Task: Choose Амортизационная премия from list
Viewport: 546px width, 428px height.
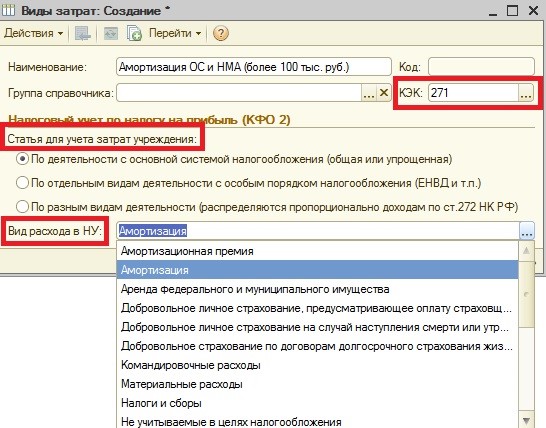Action: [317, 251]
